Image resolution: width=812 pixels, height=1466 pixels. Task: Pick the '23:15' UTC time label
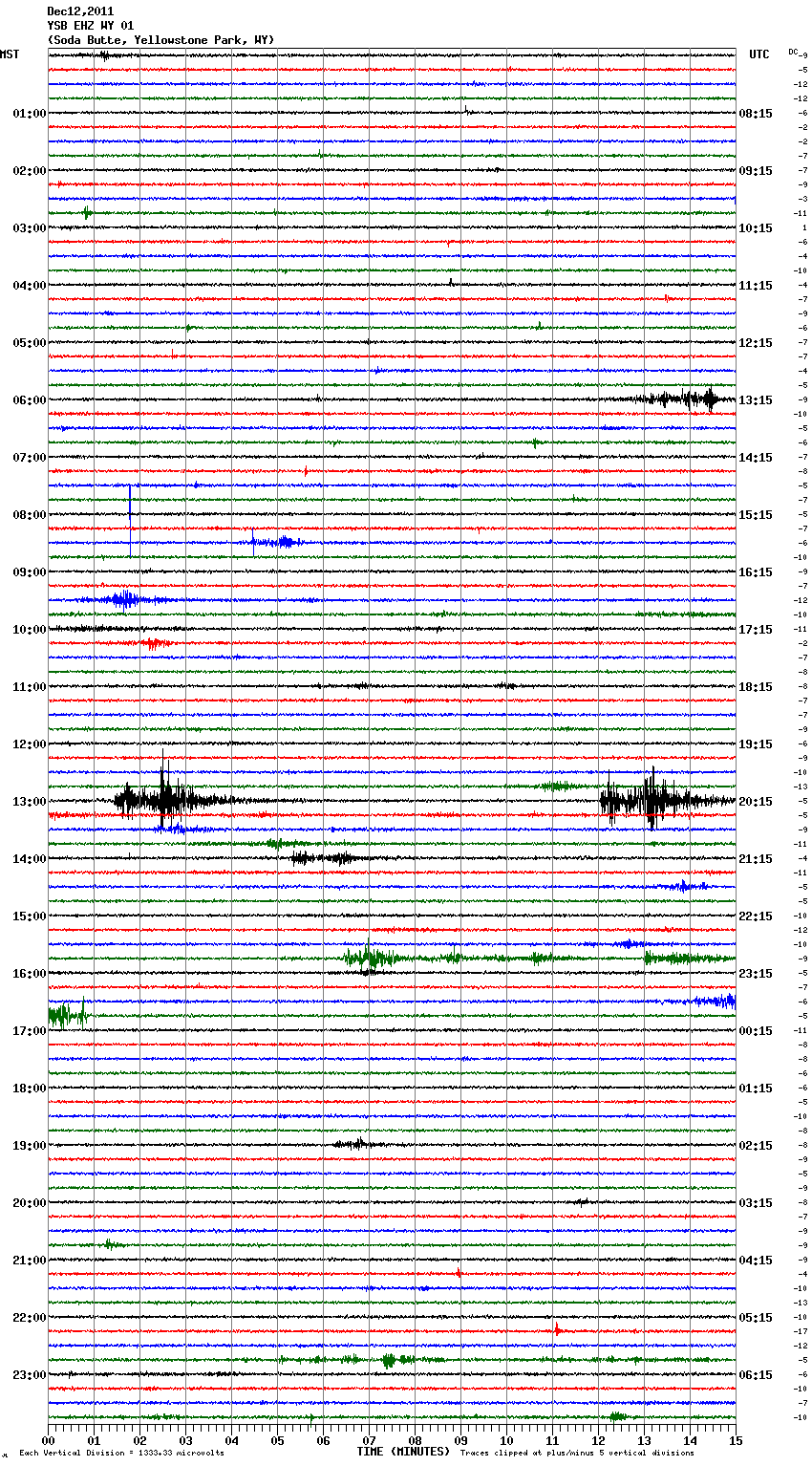pyautogui.click(x=756, y=974)
